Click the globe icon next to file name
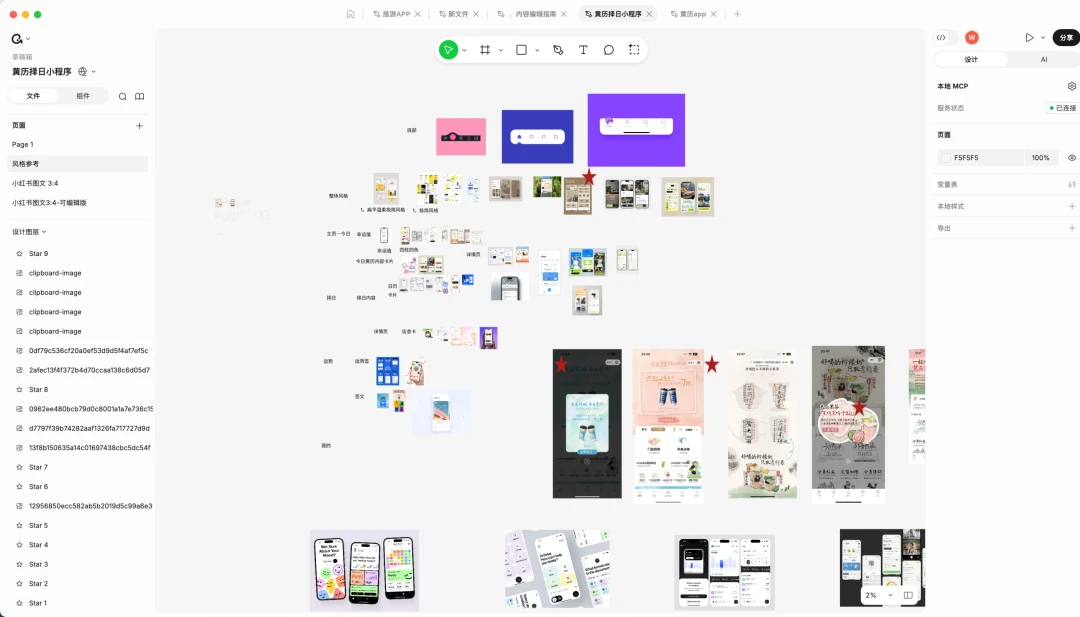1080x617 pixels. point(83,72)
